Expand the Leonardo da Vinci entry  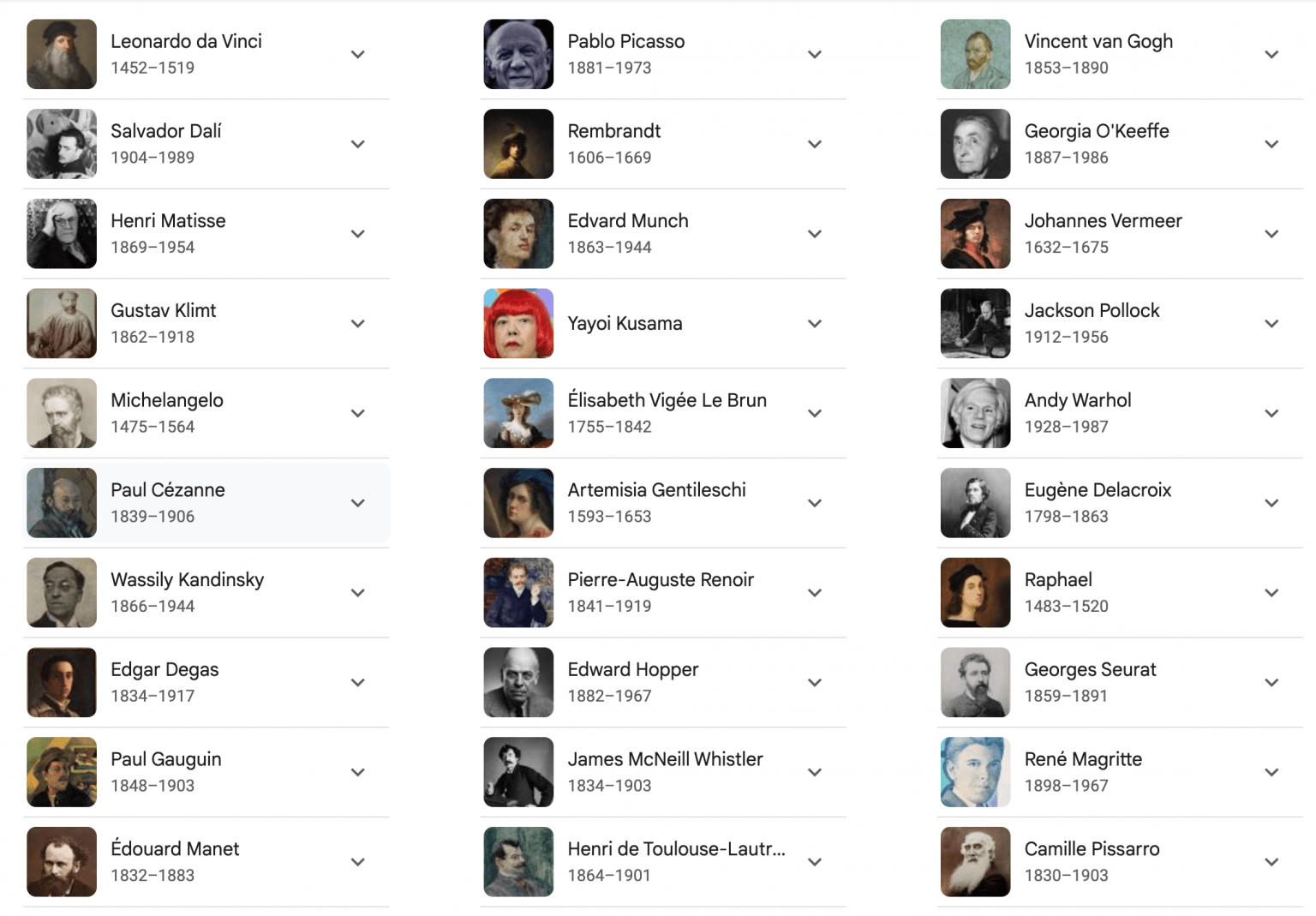click(357, 54)
